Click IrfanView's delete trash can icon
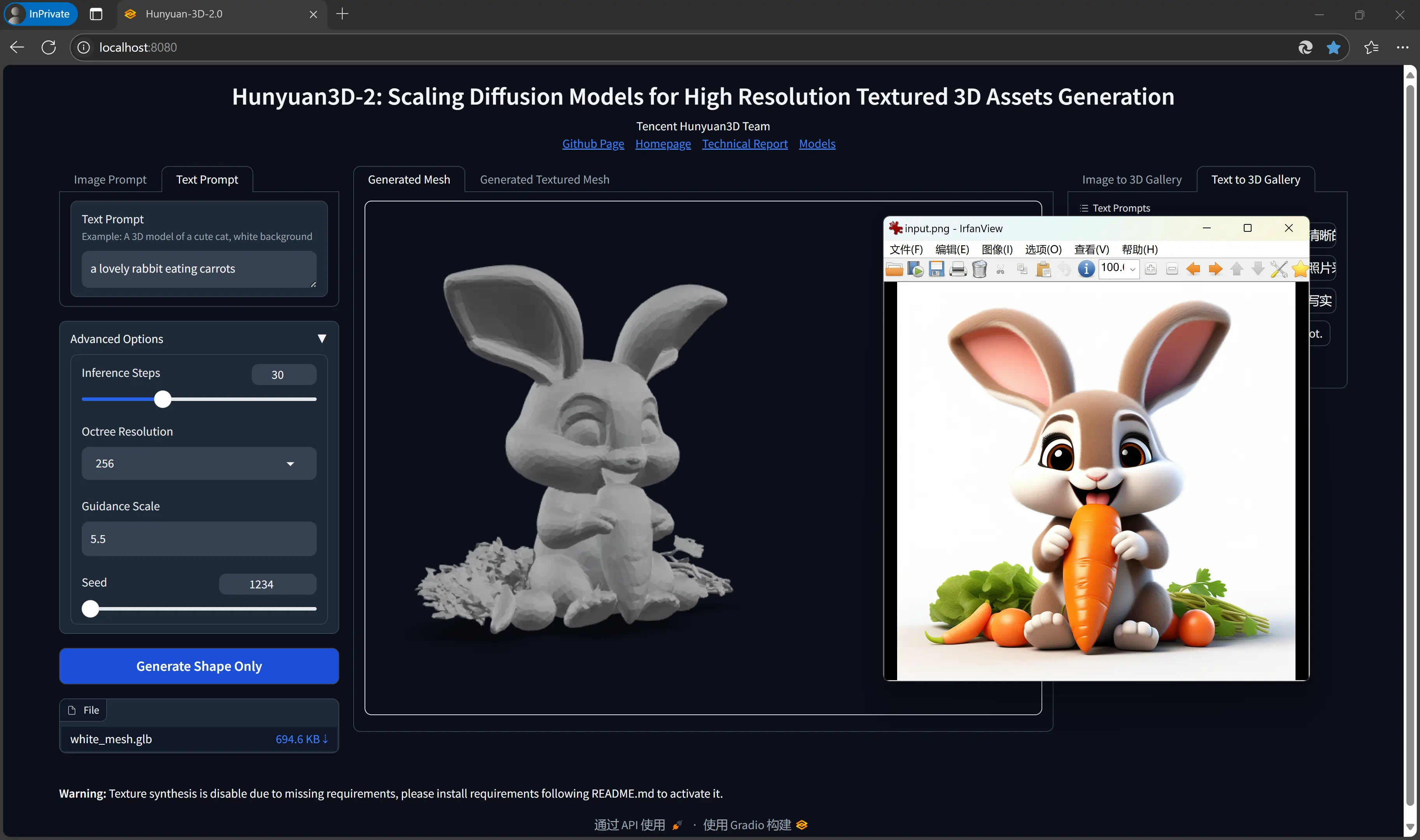This screenshot has height=840, width=1420. pyautogui.click(x=980, y=269)
